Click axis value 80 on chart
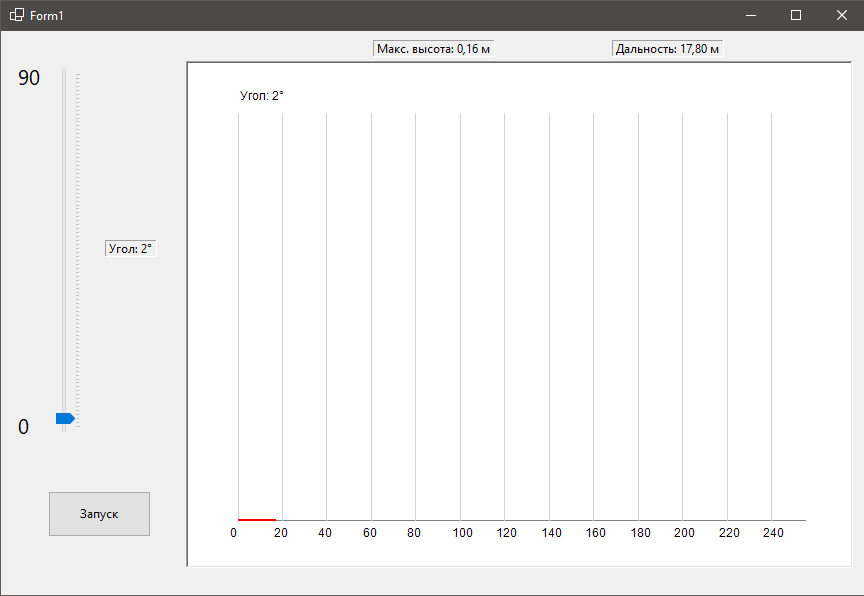 [x=414, y=533]
